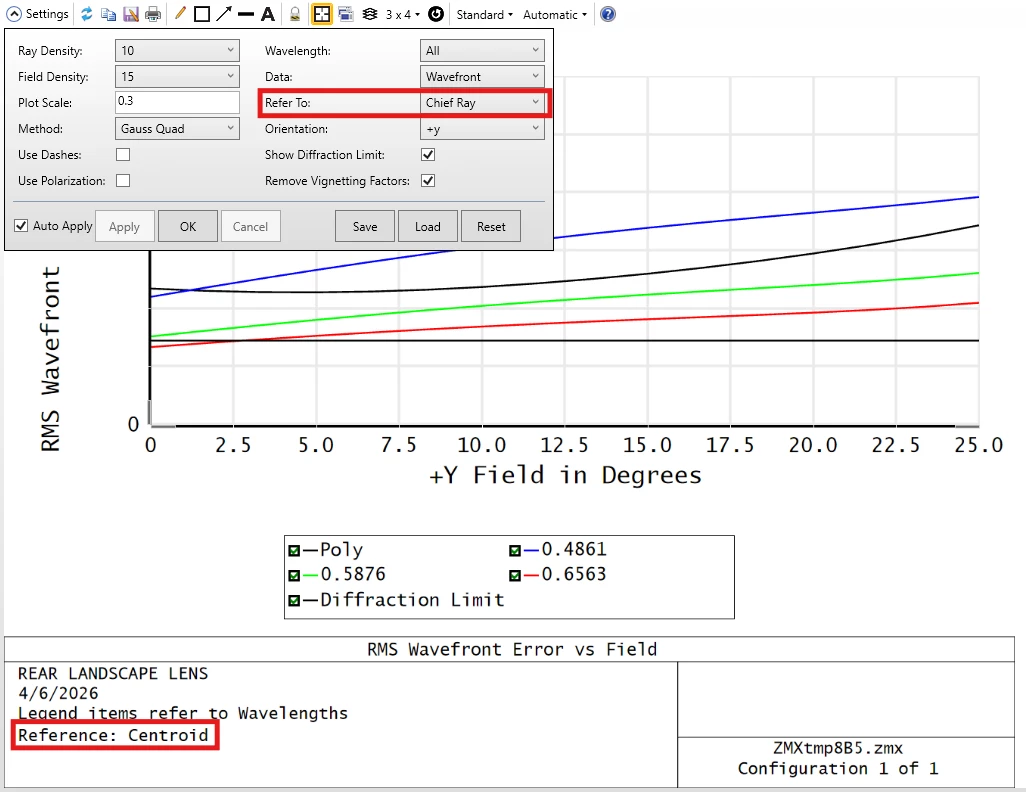Click the circular reset-zoom icon
1026x792 pixels.
tap(436, 14)
